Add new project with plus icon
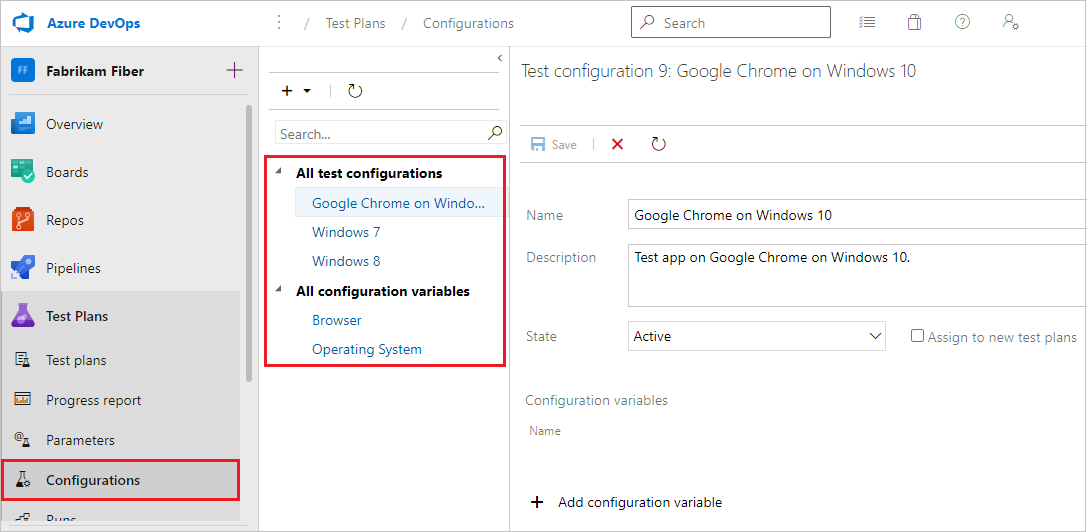Image resolution: width=1087 pixels, height=532 pixels. (234, 70)
